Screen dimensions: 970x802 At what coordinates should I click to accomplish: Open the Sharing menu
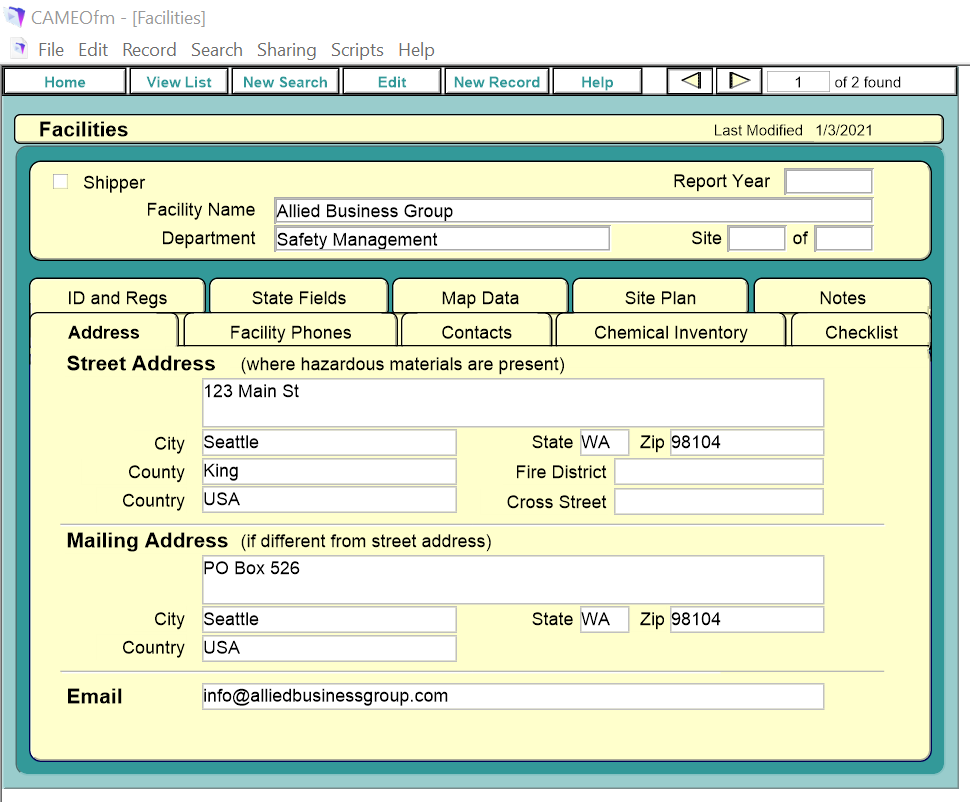click(286, 50)
